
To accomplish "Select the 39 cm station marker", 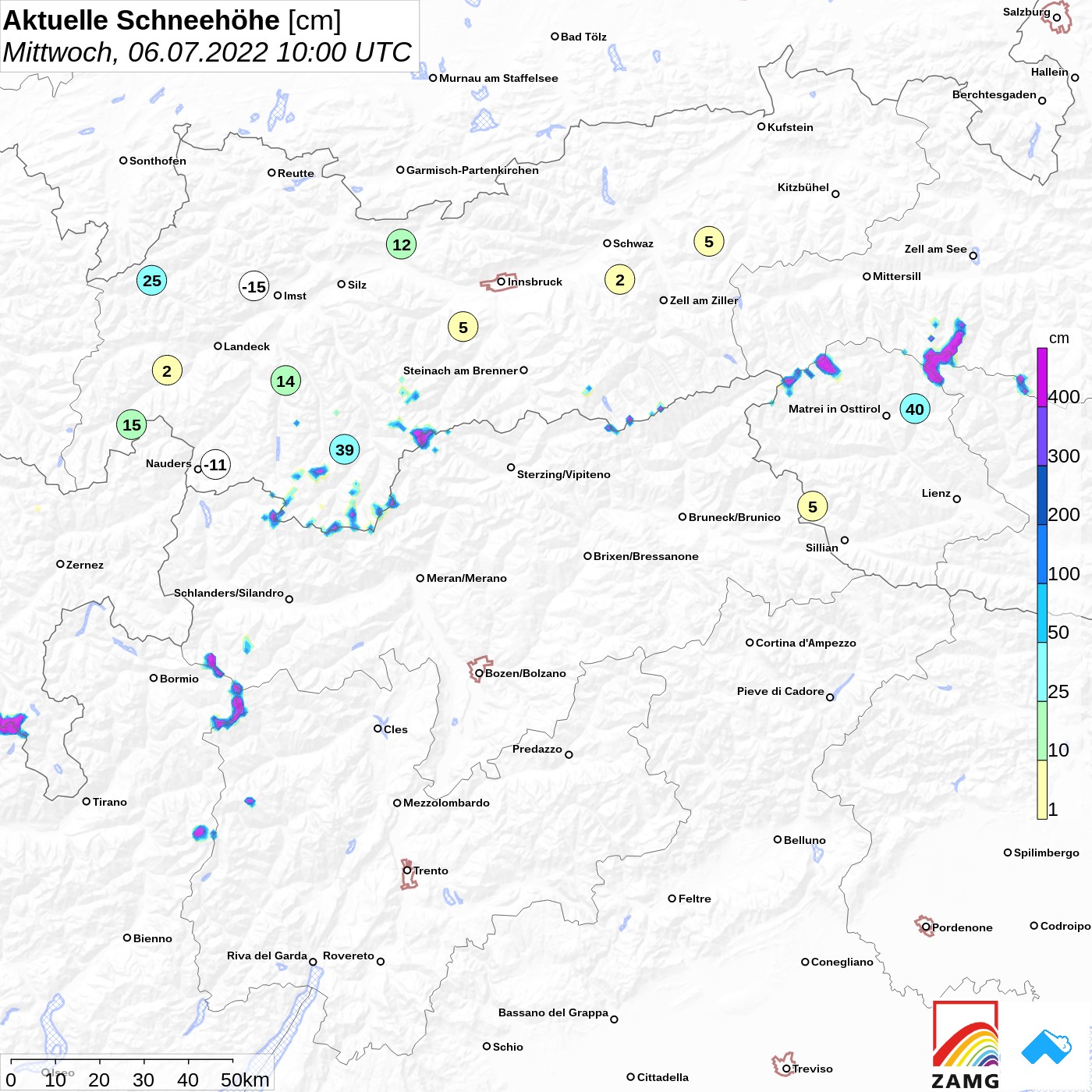I will click(x=345, y=449).
